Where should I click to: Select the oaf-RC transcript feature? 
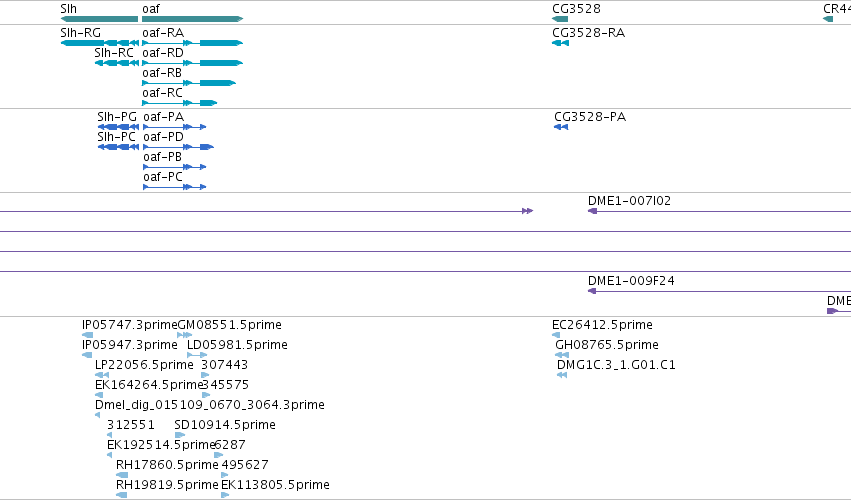click(x=180, y=103)
